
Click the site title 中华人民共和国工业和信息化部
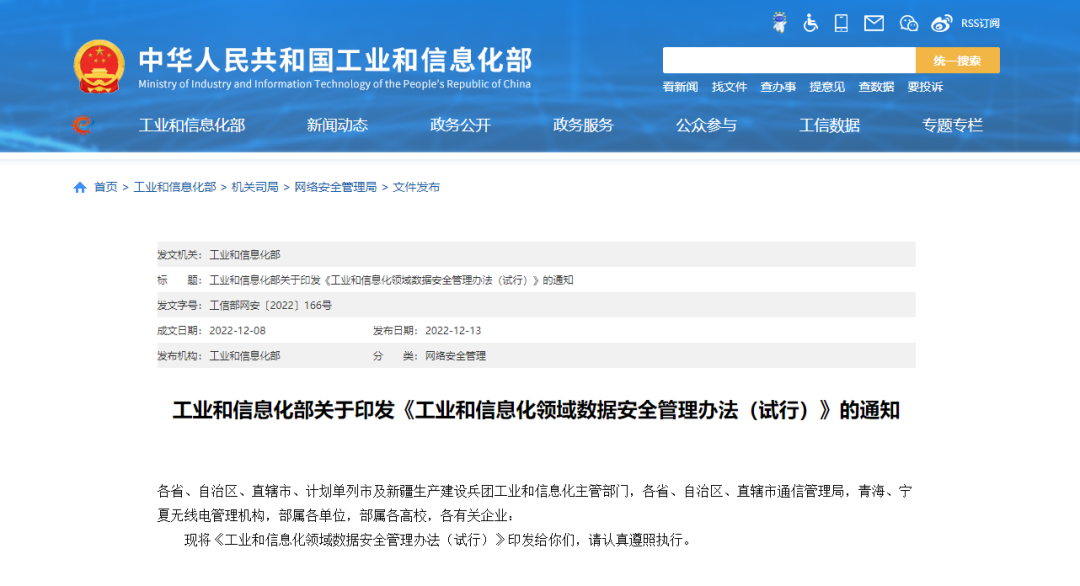(x=335, y=61)
